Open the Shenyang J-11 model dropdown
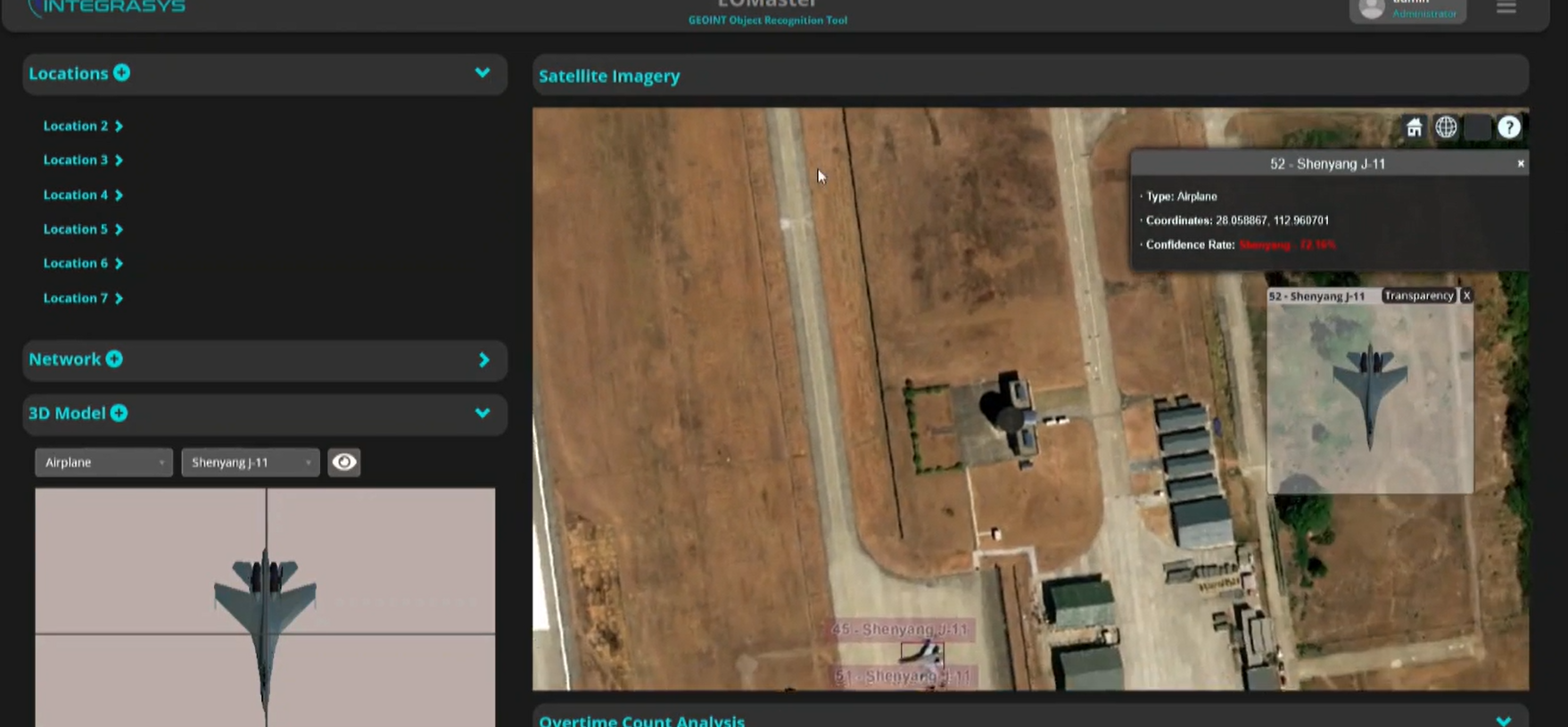This screenshot has width=1568, height=727. coord(251,462)
